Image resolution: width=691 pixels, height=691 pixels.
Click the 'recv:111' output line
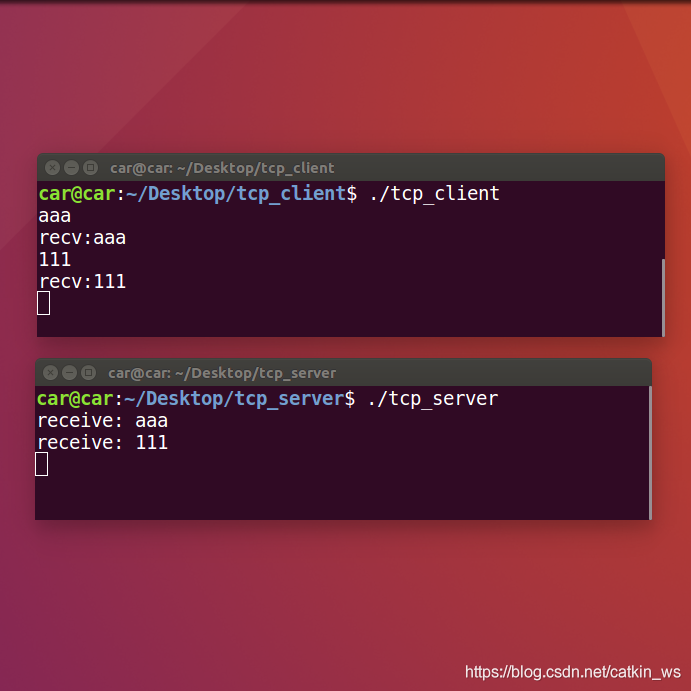tap(82, 282)
